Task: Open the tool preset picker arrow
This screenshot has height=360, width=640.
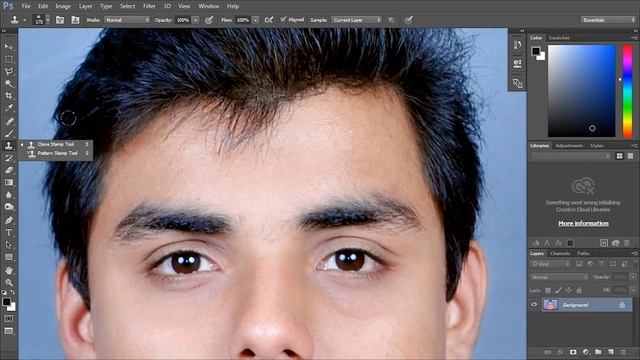Action: 24,20
